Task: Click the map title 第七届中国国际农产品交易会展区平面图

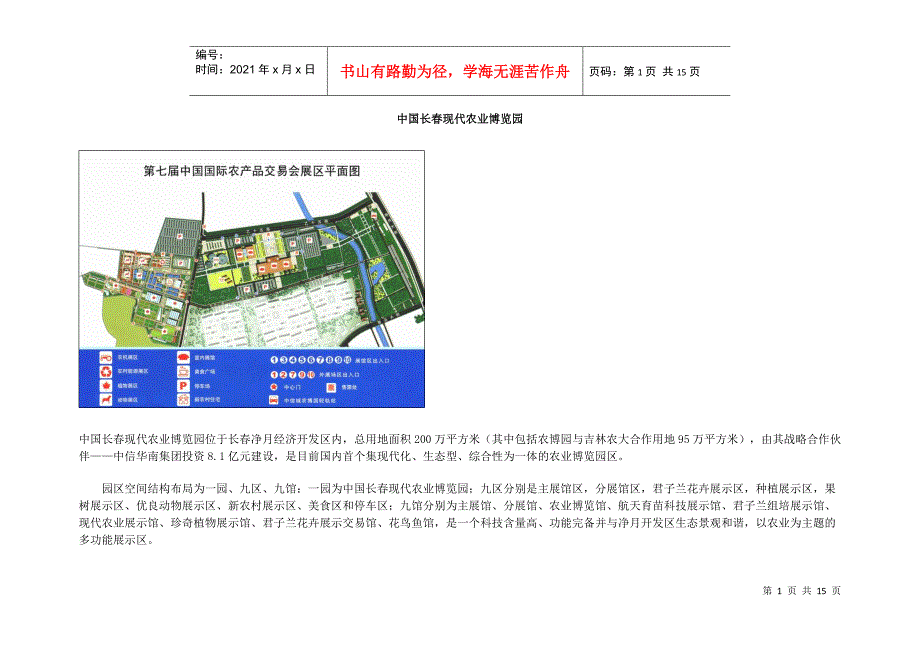Action: click(252, 171)
